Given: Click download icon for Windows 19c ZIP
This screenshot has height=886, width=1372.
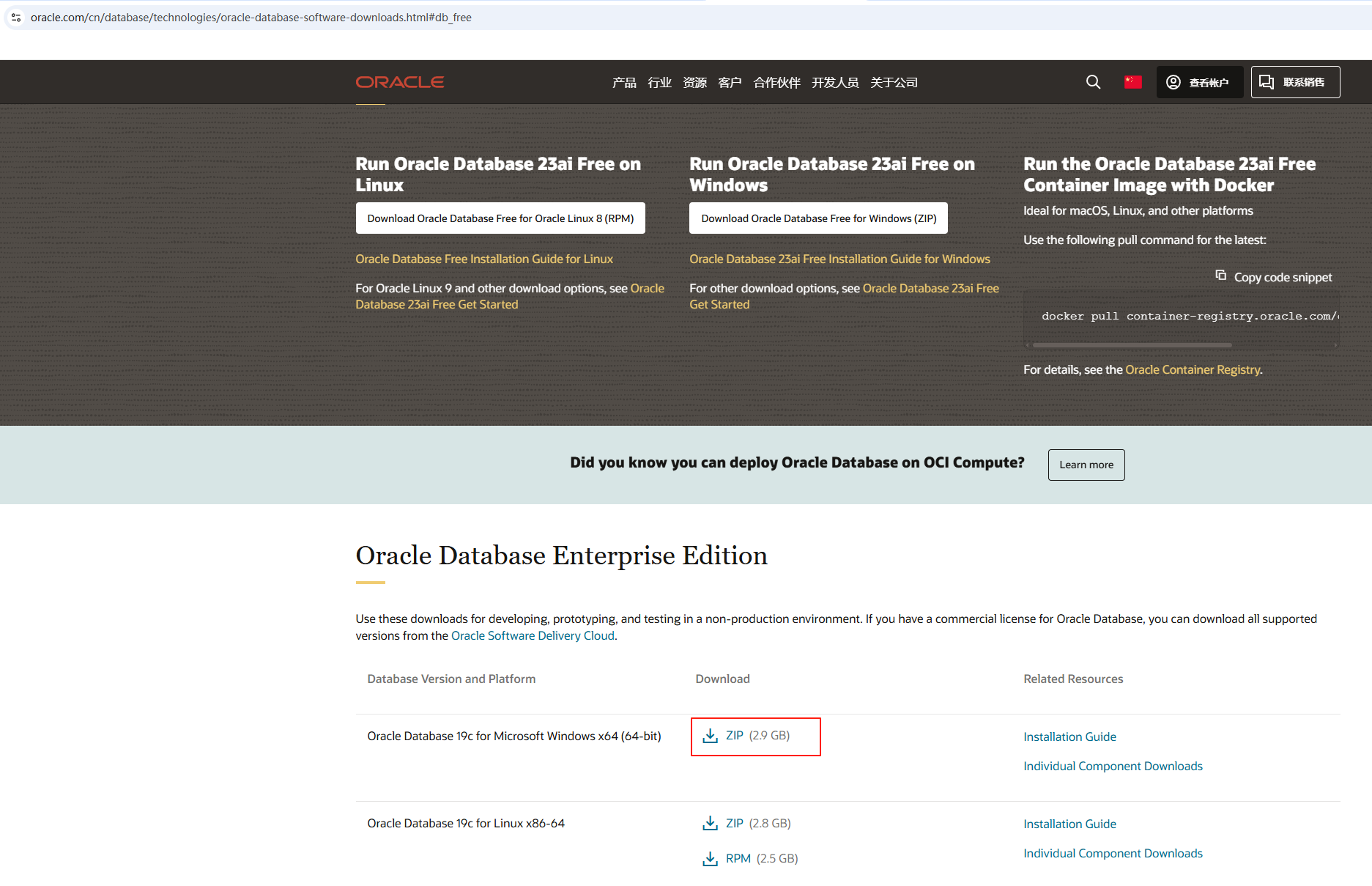Looking at the screenshot, I should click(x=710, y=736).
